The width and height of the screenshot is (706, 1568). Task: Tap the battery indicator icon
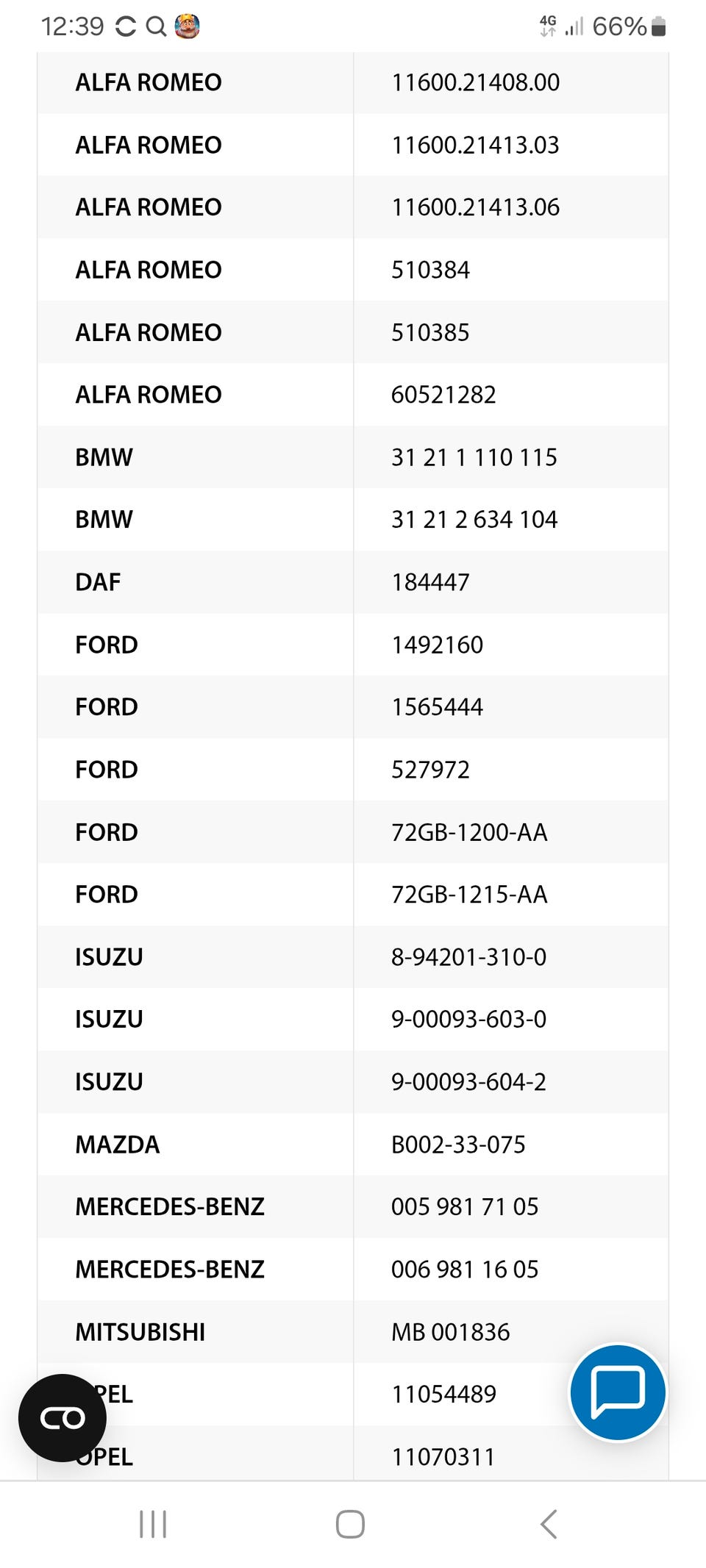point(659,26)
